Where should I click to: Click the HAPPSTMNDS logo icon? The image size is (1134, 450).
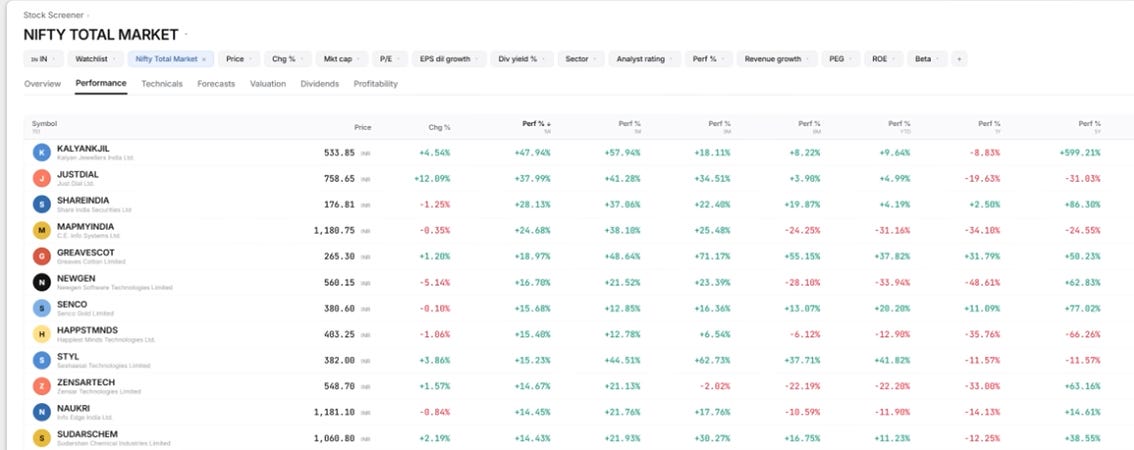pos(42,334)
